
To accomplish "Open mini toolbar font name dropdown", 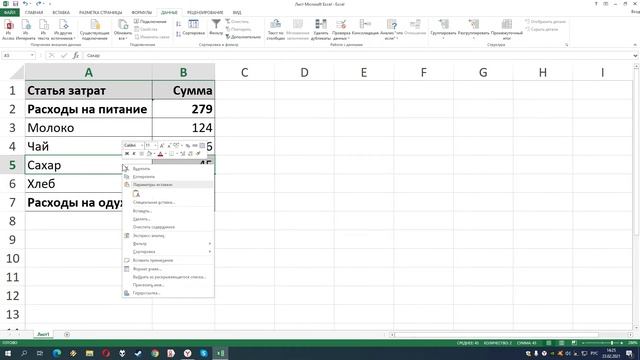I will coord(142,145).
